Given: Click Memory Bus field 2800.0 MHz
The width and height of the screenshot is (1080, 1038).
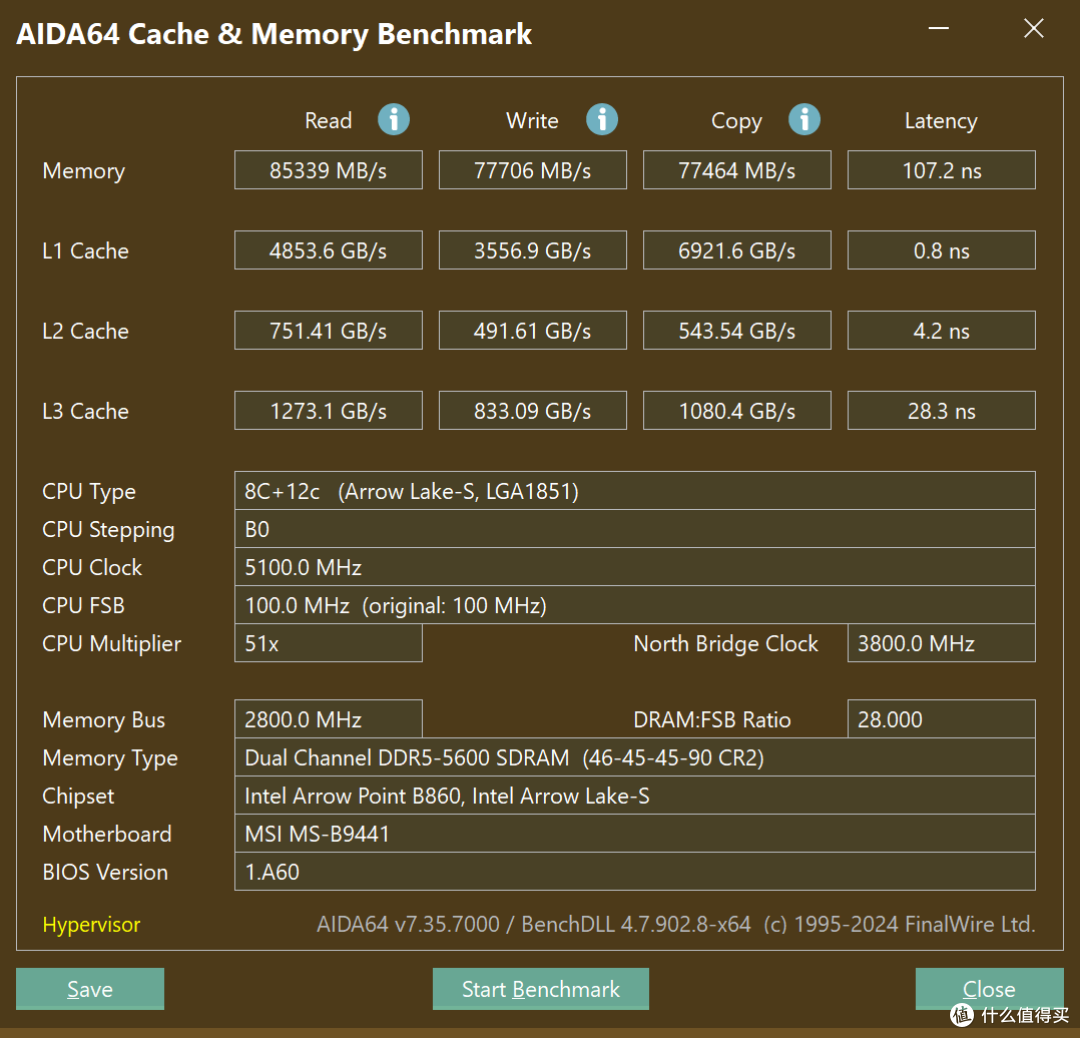Looking at the screenshot, I should (328, 719).
